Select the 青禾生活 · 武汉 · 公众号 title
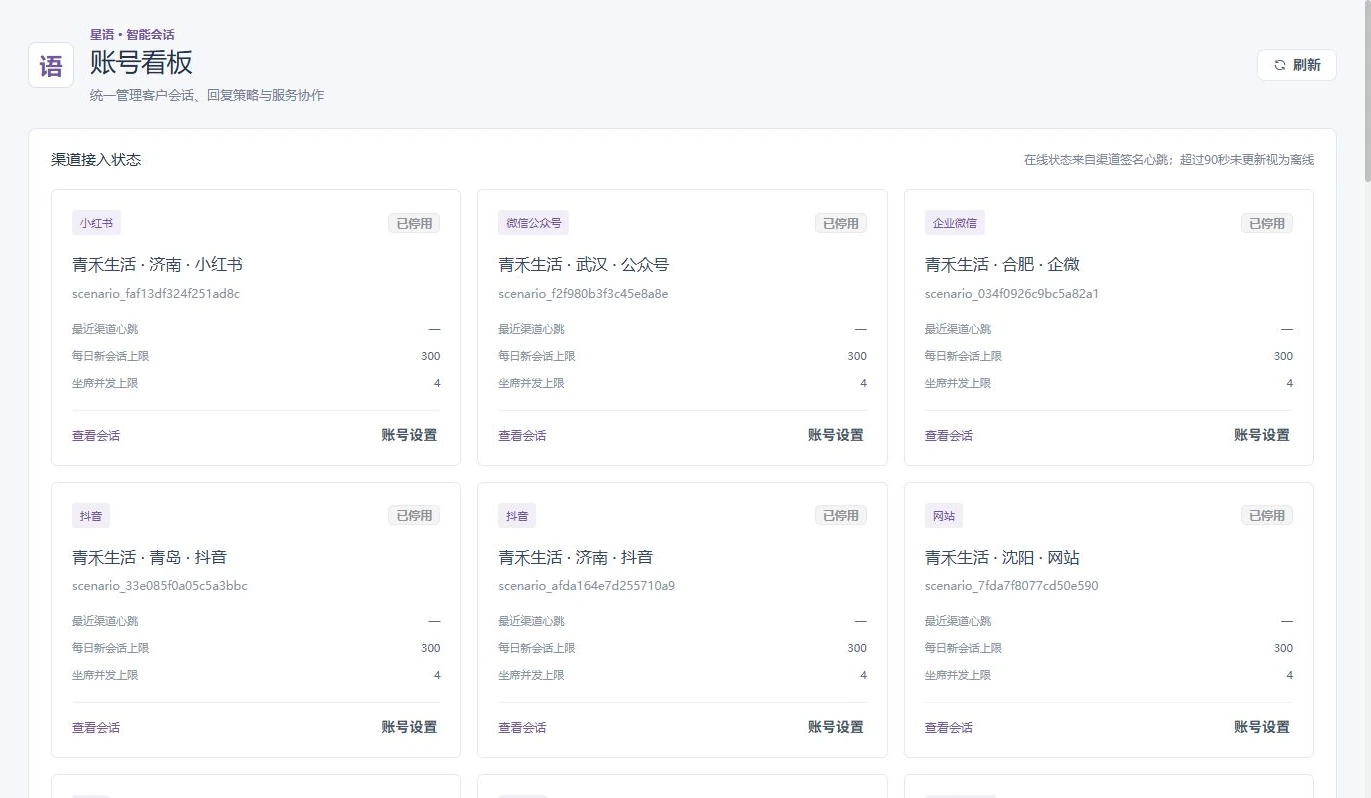Screen dimensions: 1371x798 [x=584, y=265]
